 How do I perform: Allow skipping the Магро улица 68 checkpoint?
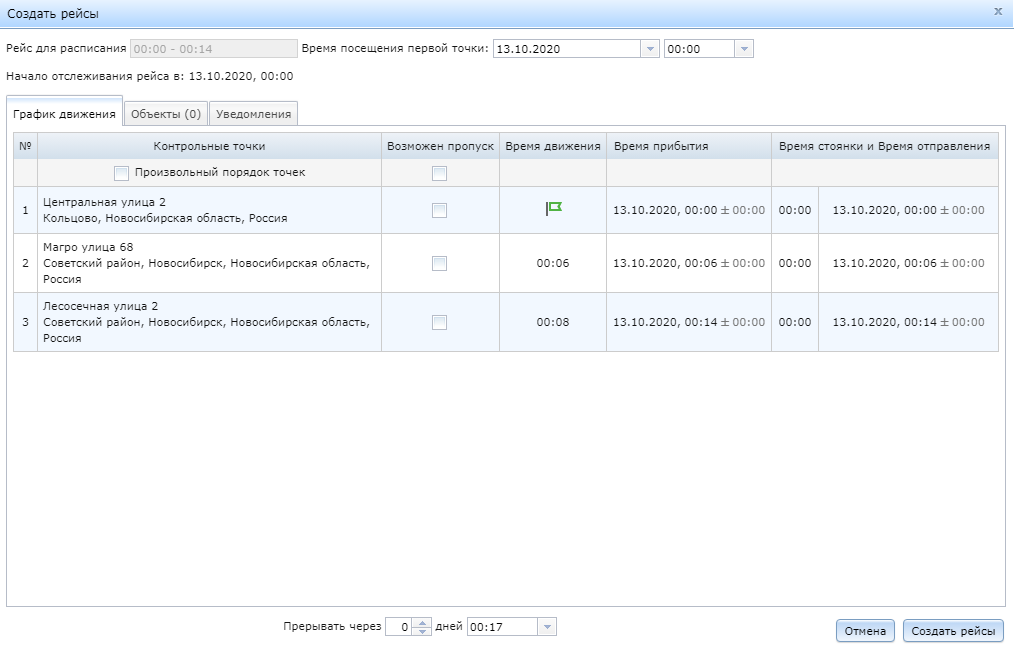coord(441,261)
